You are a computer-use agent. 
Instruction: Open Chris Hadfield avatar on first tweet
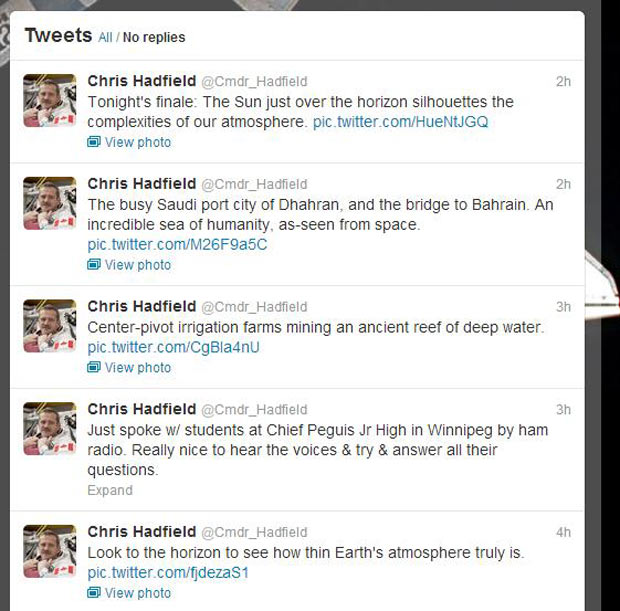pos(49,100)
